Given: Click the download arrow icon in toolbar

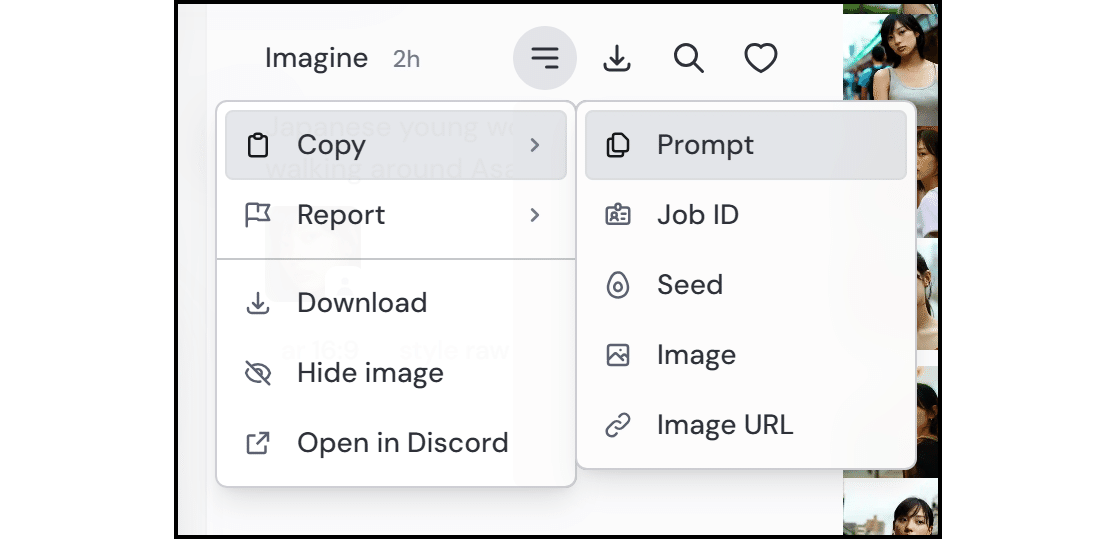Looking at the screenshot, I should point(617,59).
